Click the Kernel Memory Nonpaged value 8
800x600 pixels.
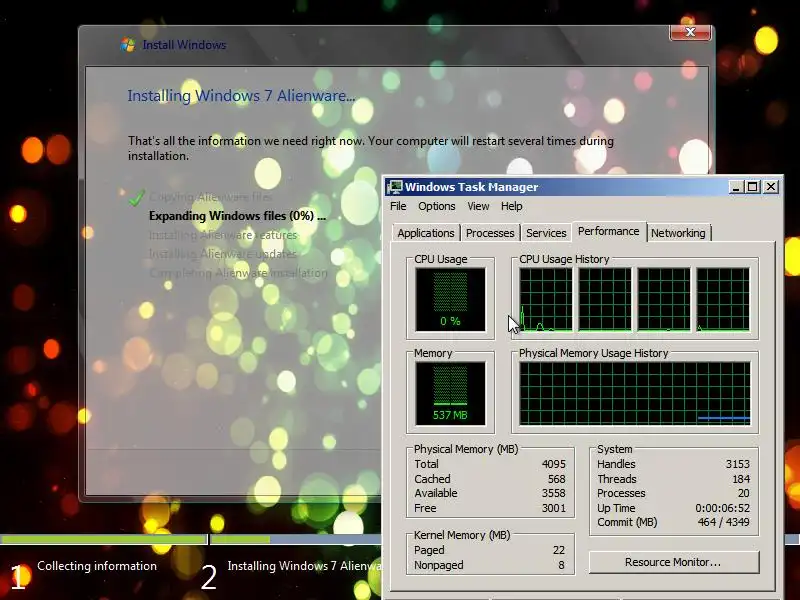click(x=561, y=565)
